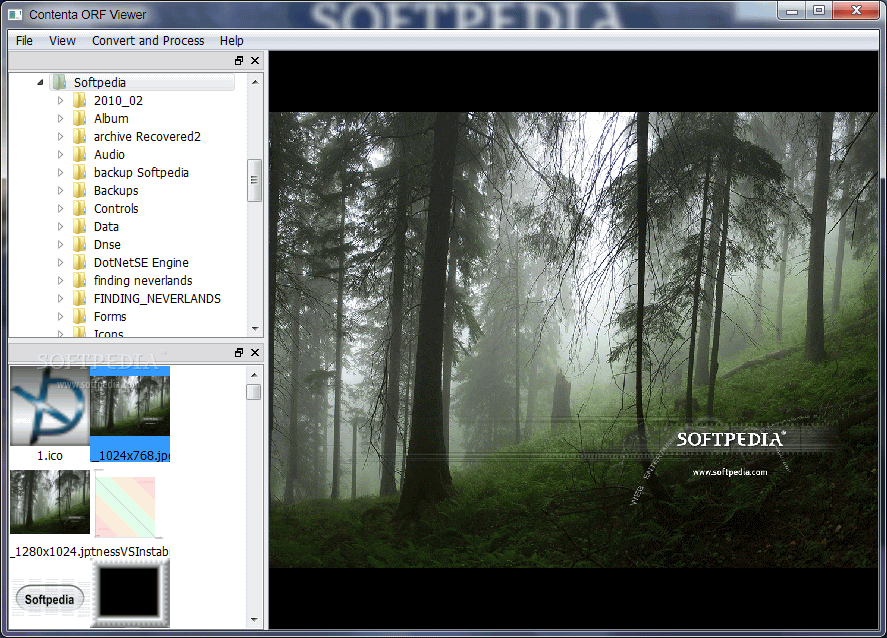Close the thumbnail browser panel
This screenshot has width=887, height=638.
(255, 352)
